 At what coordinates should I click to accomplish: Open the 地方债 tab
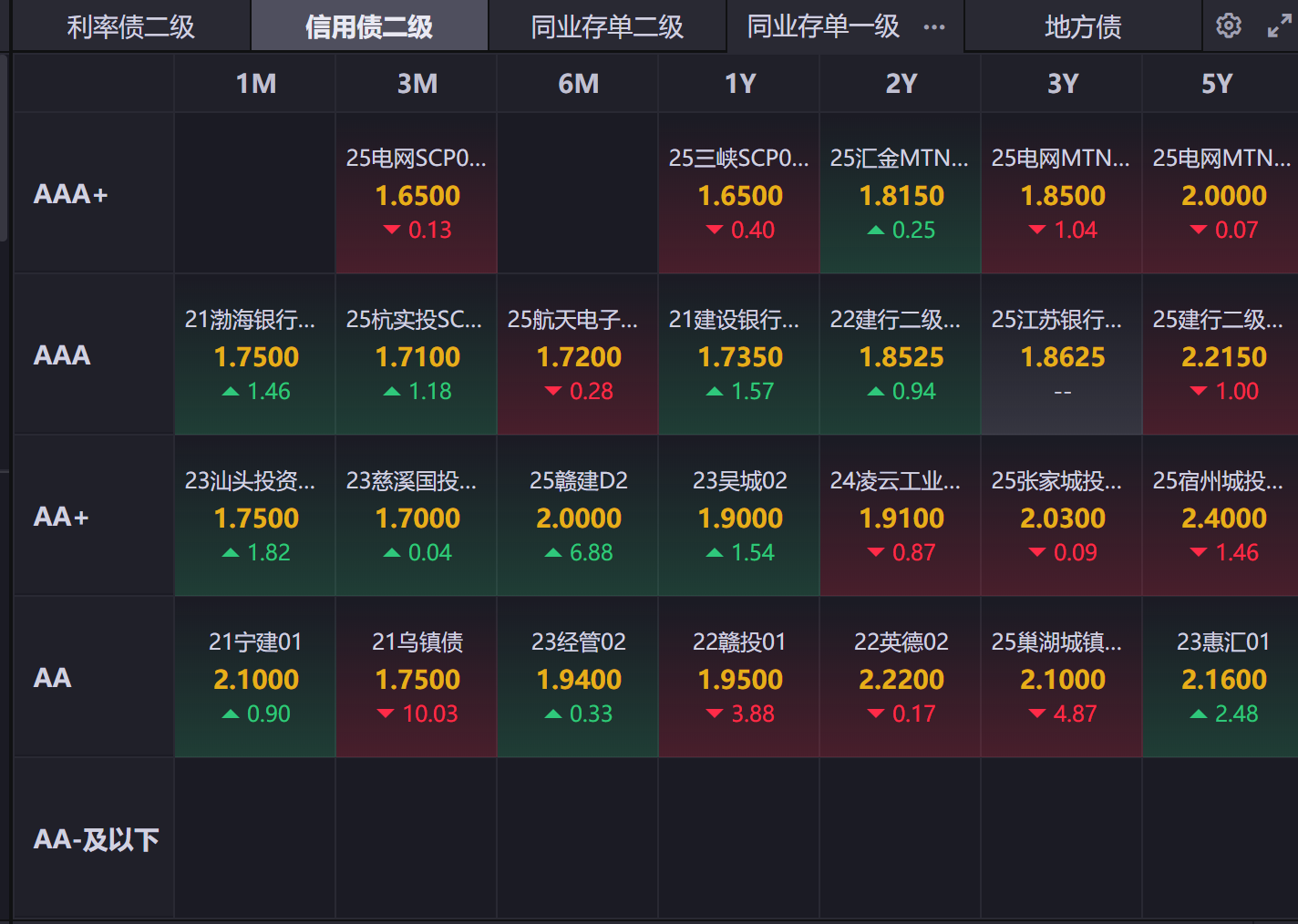pos(1083,26)
